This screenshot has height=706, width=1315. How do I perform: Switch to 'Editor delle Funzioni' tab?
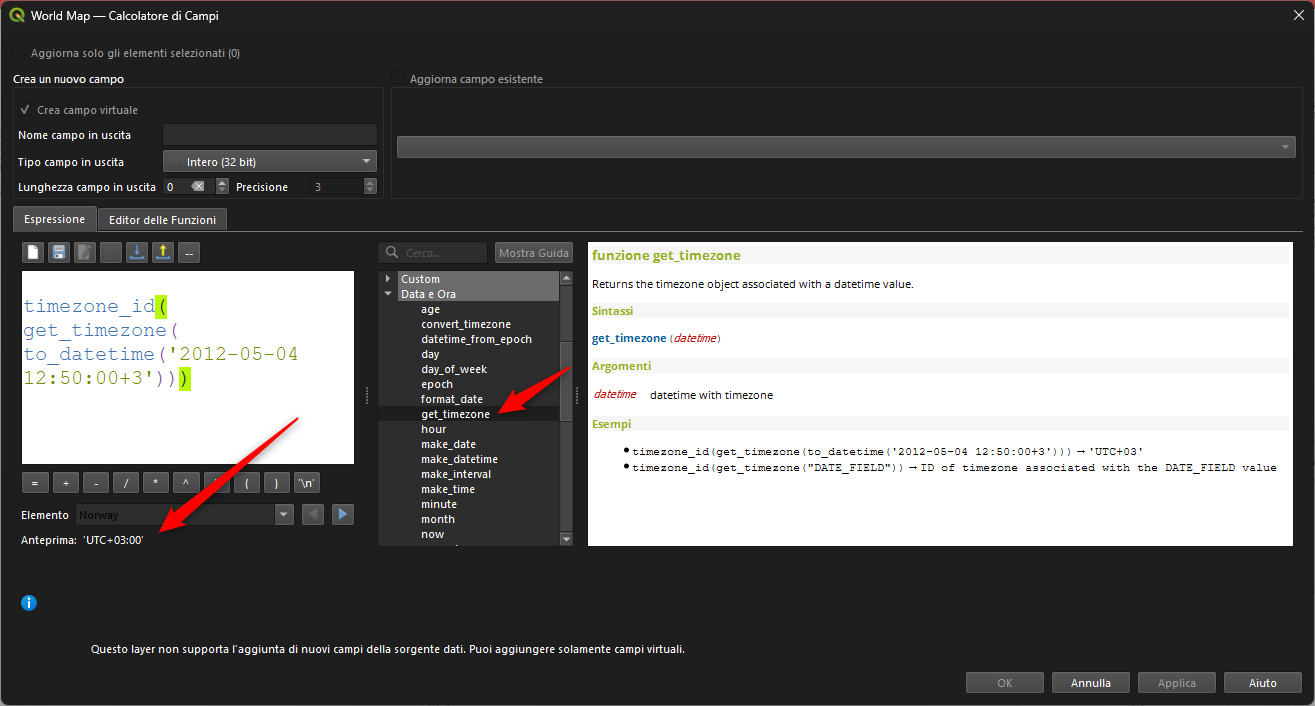[x=162, y=219]
